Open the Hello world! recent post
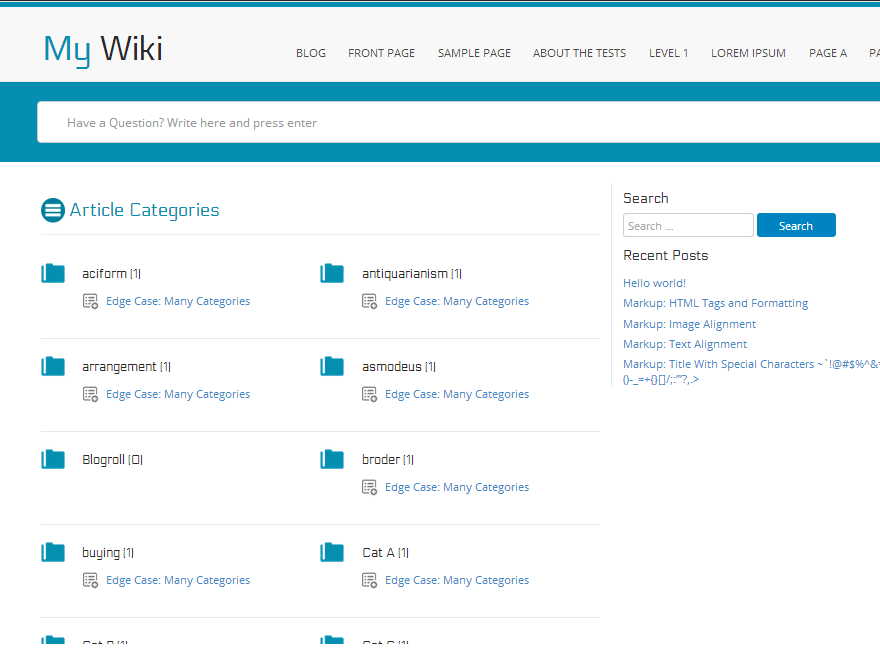The image size is (880, 660). [654, 283]
